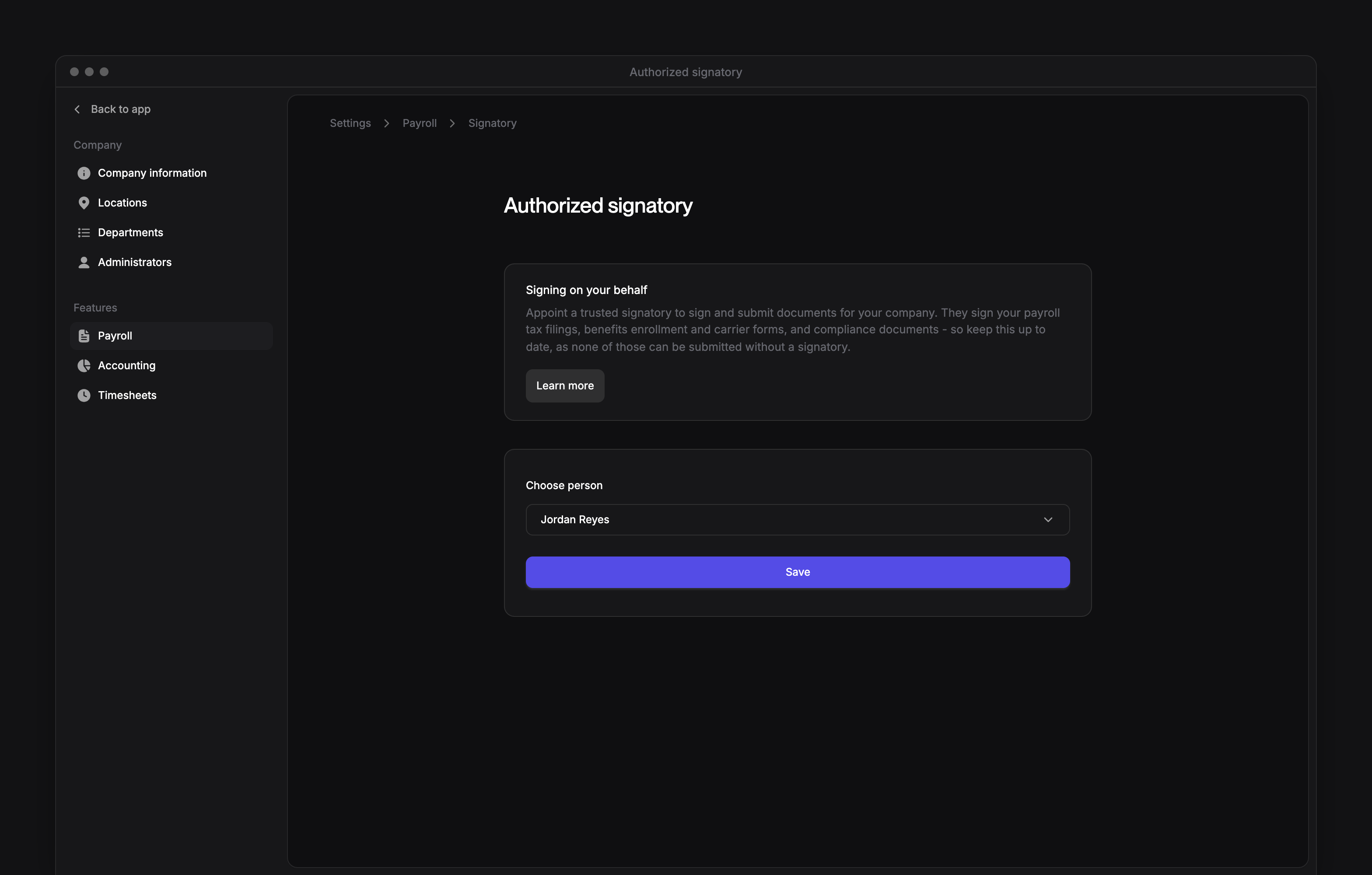
Task: Click the Timesheets clock icon
Action: coord(84,395)
